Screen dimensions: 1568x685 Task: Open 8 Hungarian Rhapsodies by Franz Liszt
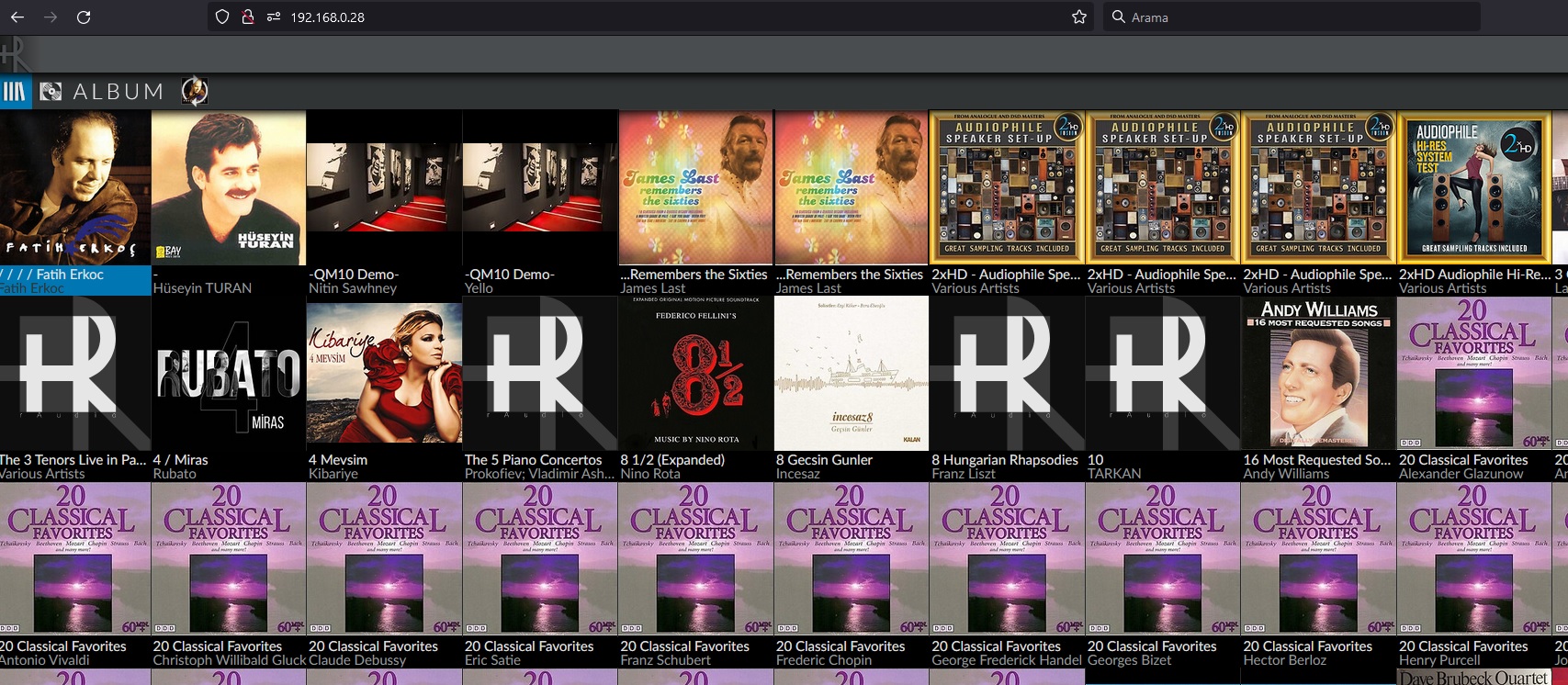click(1007, 374)
